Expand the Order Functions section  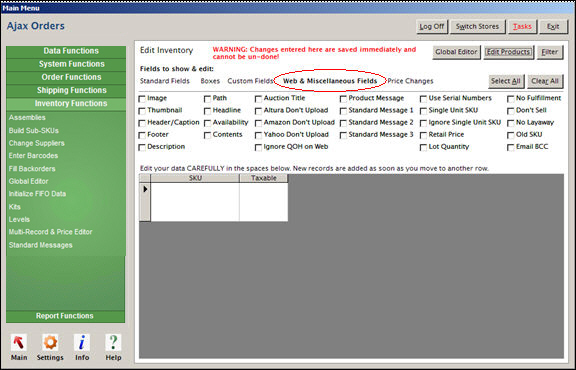pos(66,78)
